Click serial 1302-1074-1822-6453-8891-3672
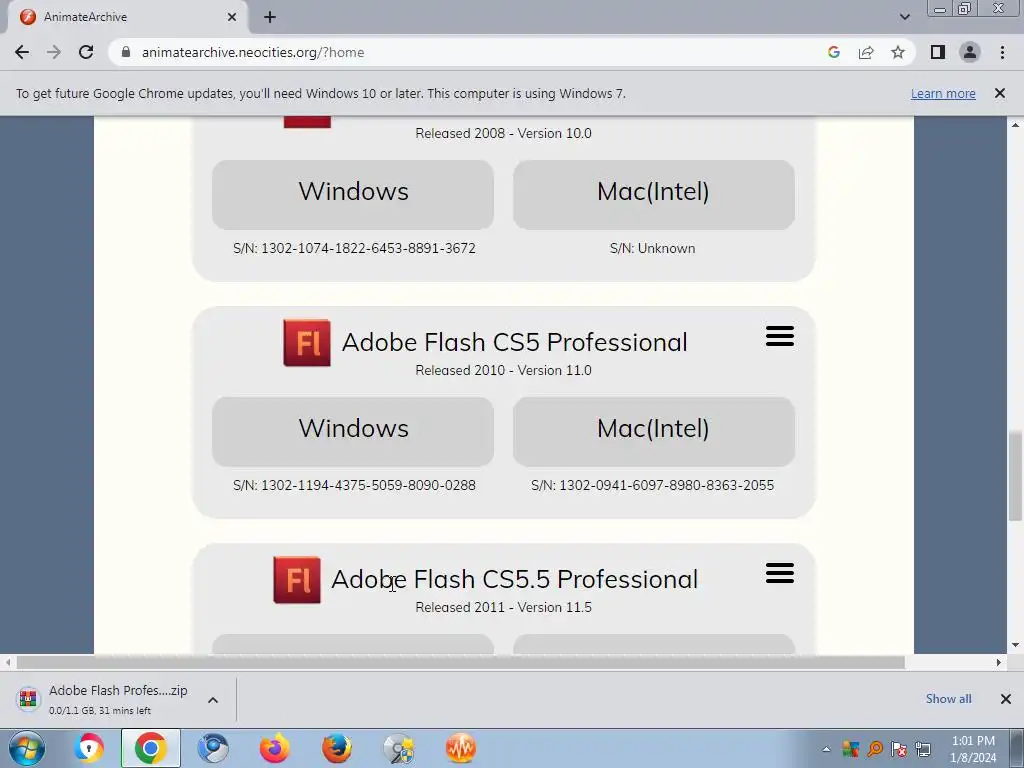This screenshot has height=768, width=1024. tap(368, 248)
